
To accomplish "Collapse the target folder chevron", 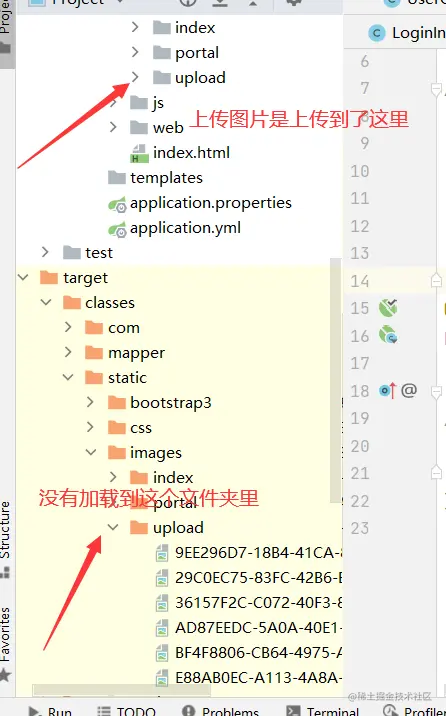I will 23,277.
